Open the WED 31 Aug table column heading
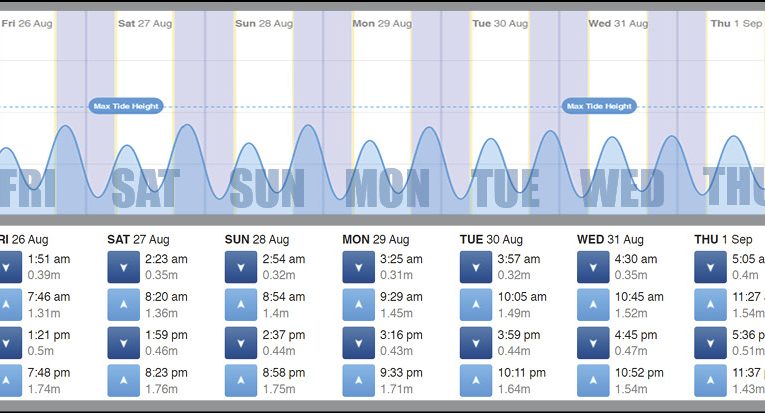 609,240
